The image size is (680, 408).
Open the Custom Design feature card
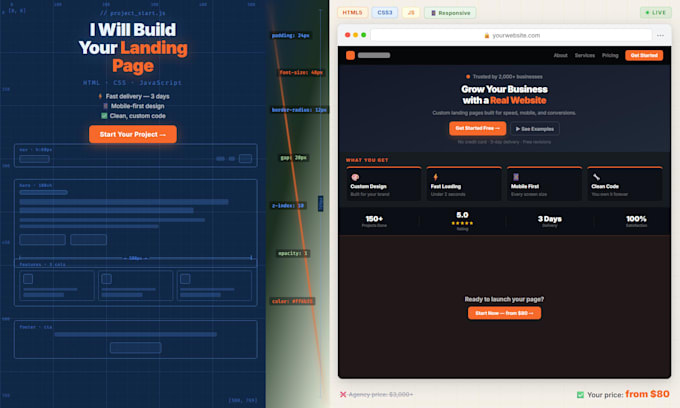coord(384,184)
